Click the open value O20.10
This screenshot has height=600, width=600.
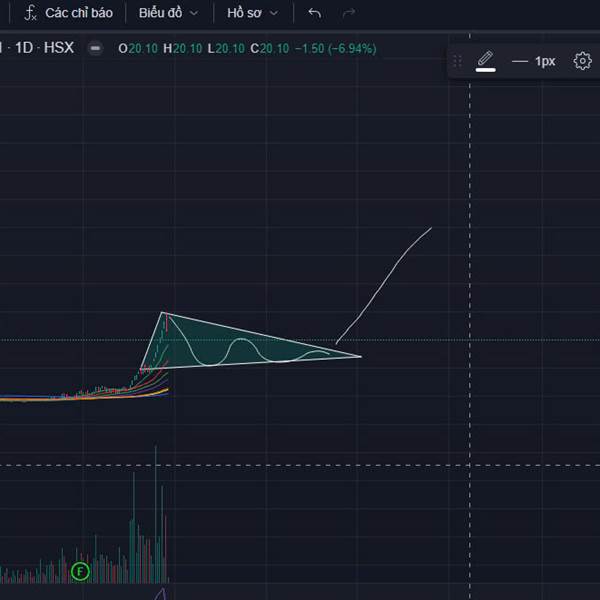point(138,49)
